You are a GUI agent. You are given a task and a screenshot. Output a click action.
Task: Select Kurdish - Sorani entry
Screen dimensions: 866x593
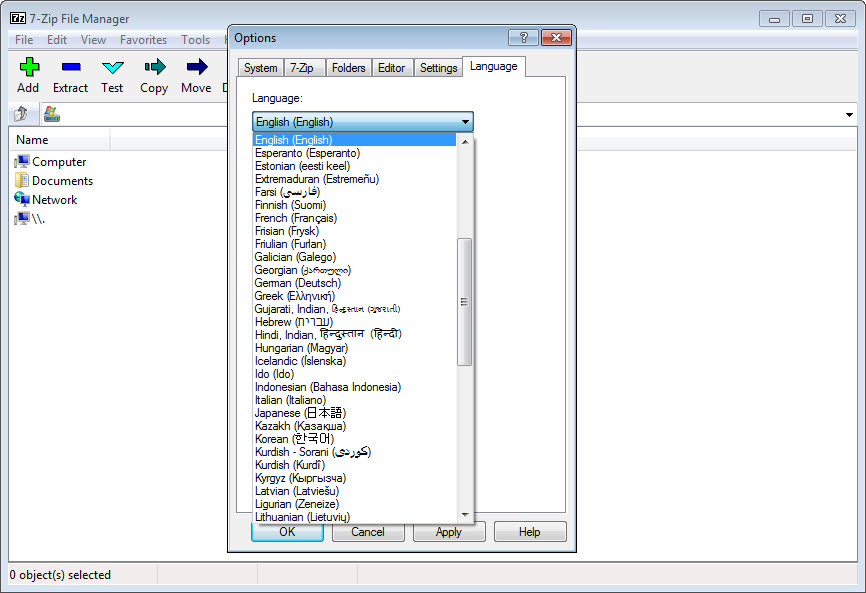355,452
